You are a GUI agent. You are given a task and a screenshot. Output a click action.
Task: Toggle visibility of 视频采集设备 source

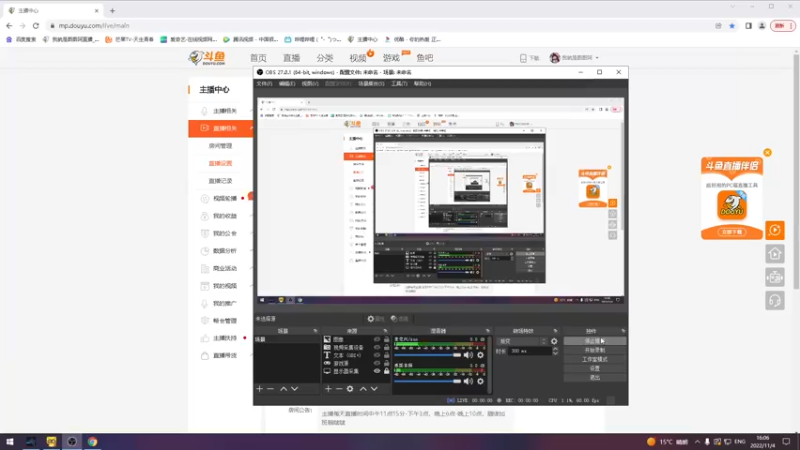pyautogui.click(x=377, y=347)
